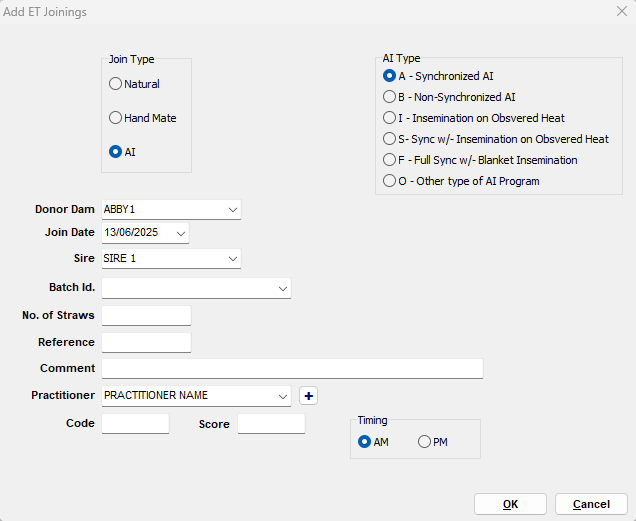
Task: Focus the Score input field
Action: tap(271, 424)
